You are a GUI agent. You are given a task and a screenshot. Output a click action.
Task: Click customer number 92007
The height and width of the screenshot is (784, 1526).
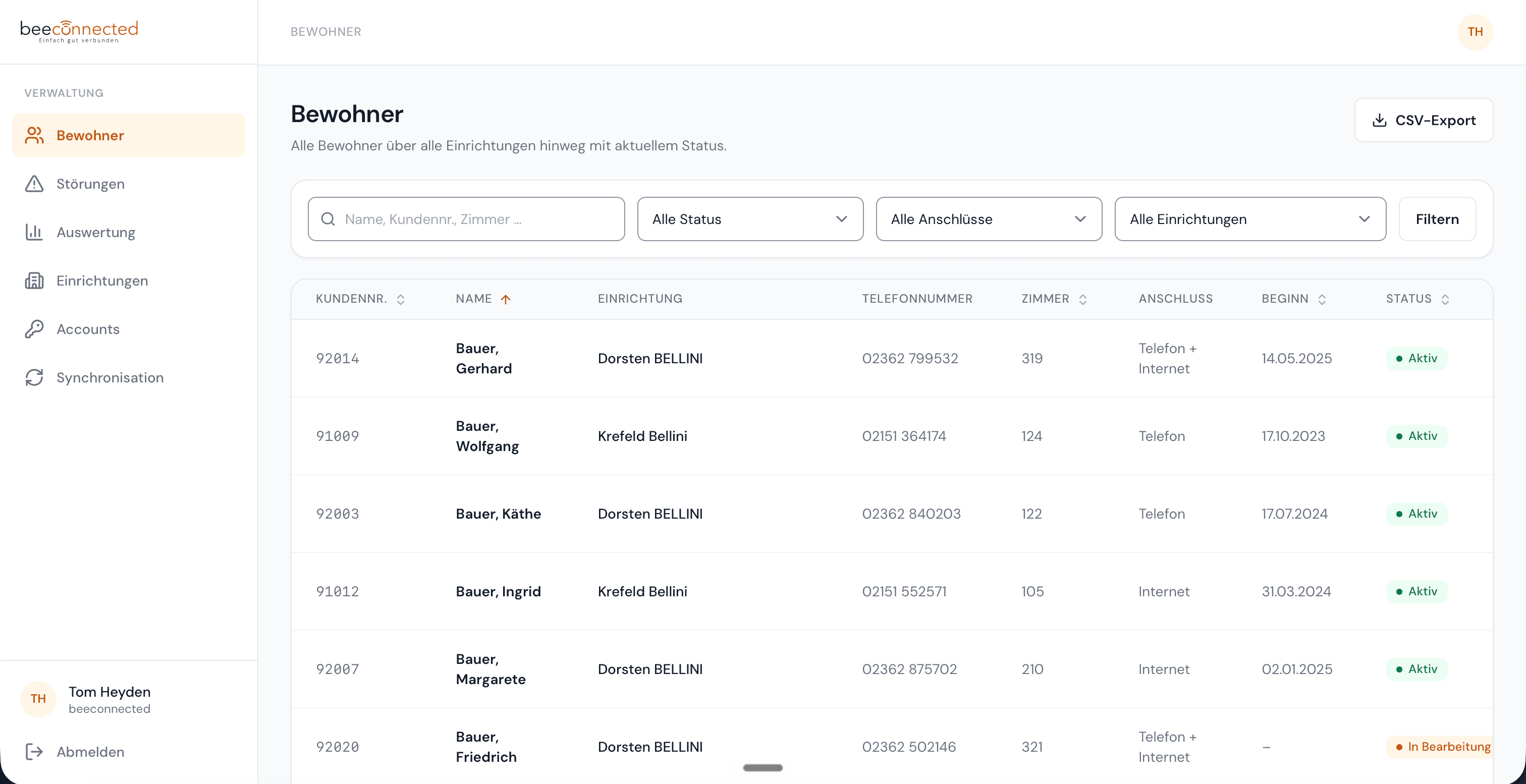tap(338, 669)
